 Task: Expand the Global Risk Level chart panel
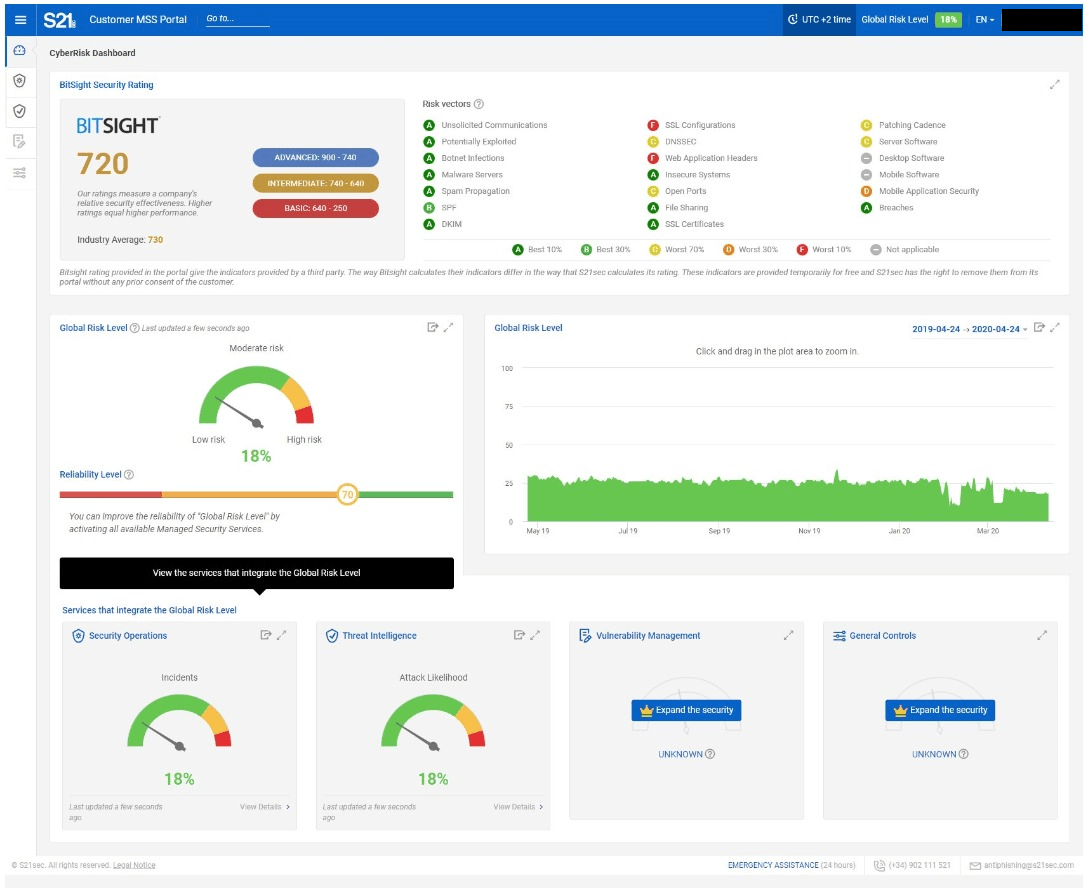click(1055, 327)
